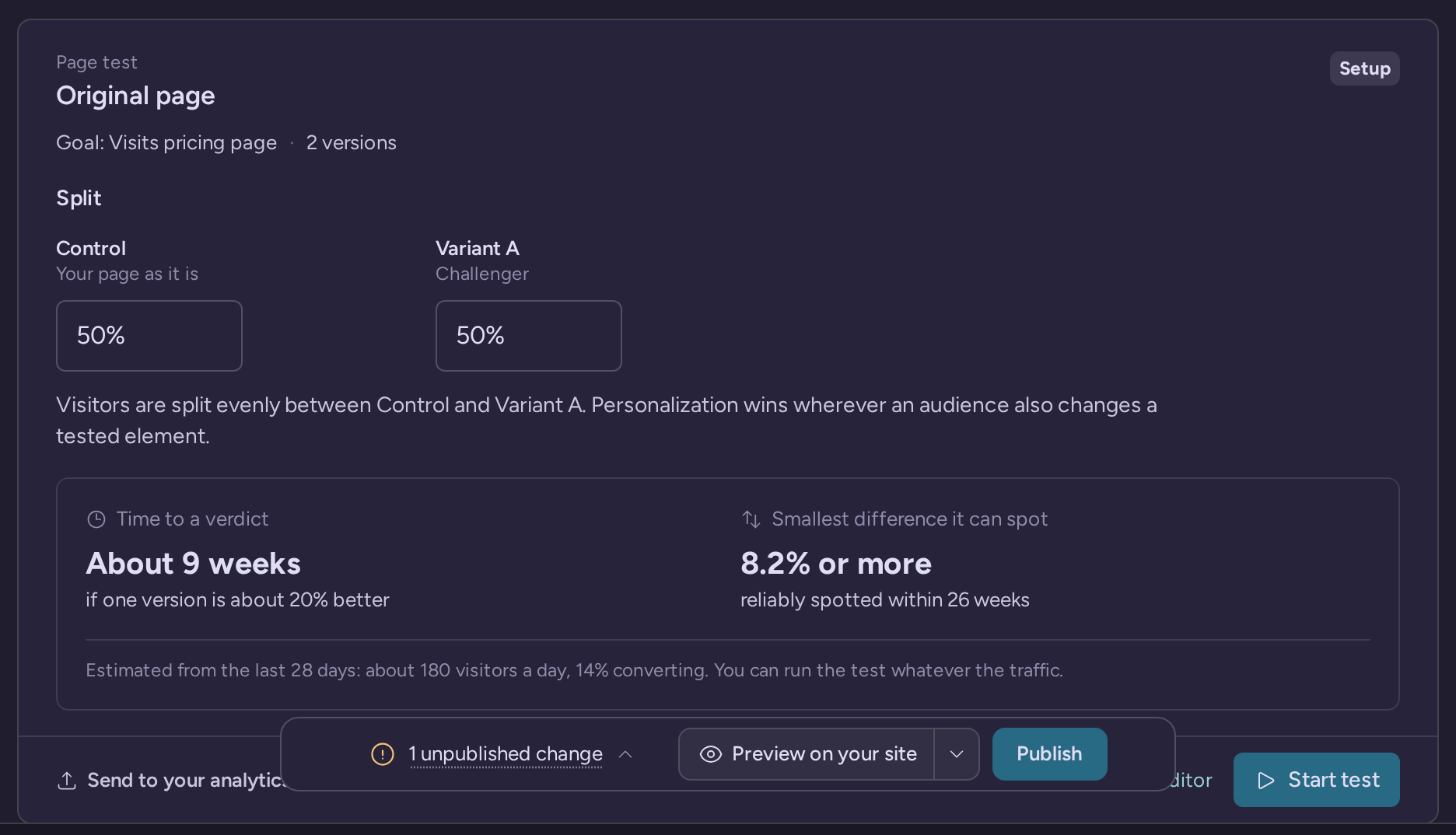Expand the unpublished change chevron

625,754
